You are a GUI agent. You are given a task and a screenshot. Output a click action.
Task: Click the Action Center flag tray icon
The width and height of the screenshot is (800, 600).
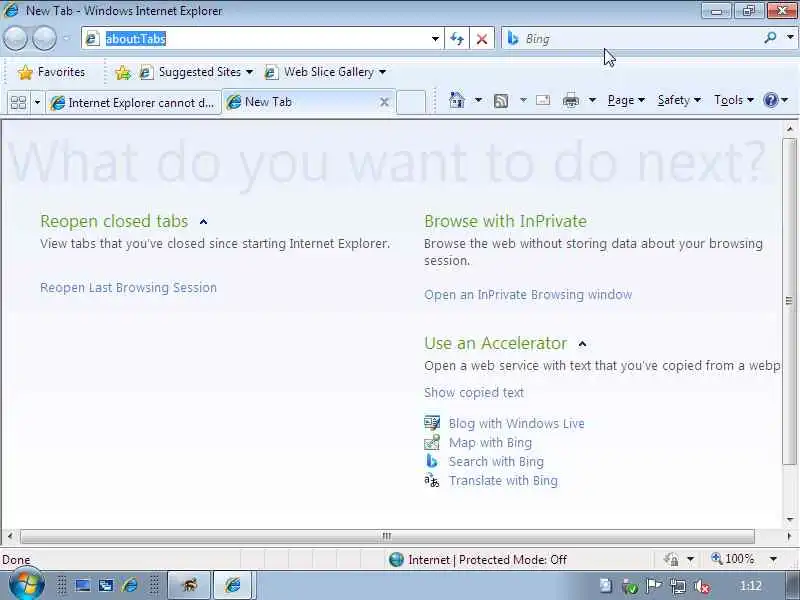654,586
